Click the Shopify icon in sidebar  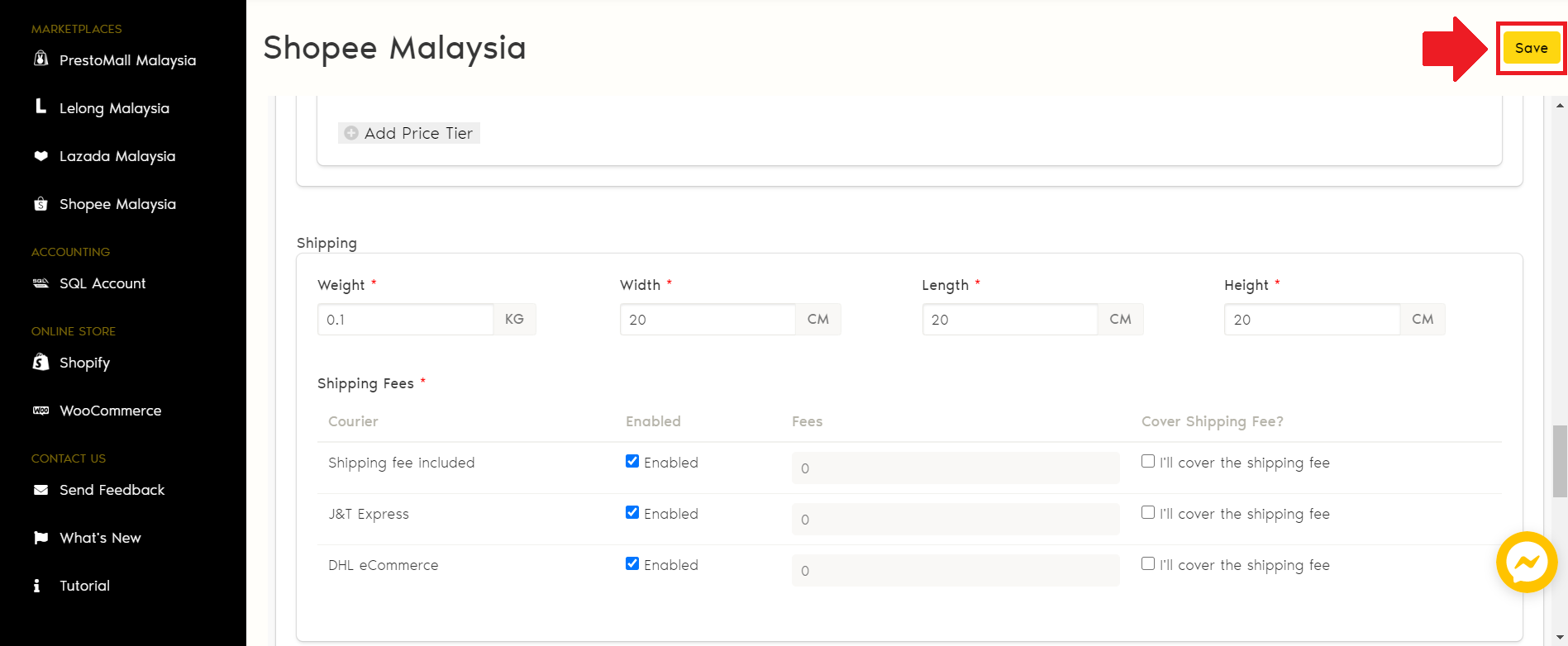coord(41,362)
